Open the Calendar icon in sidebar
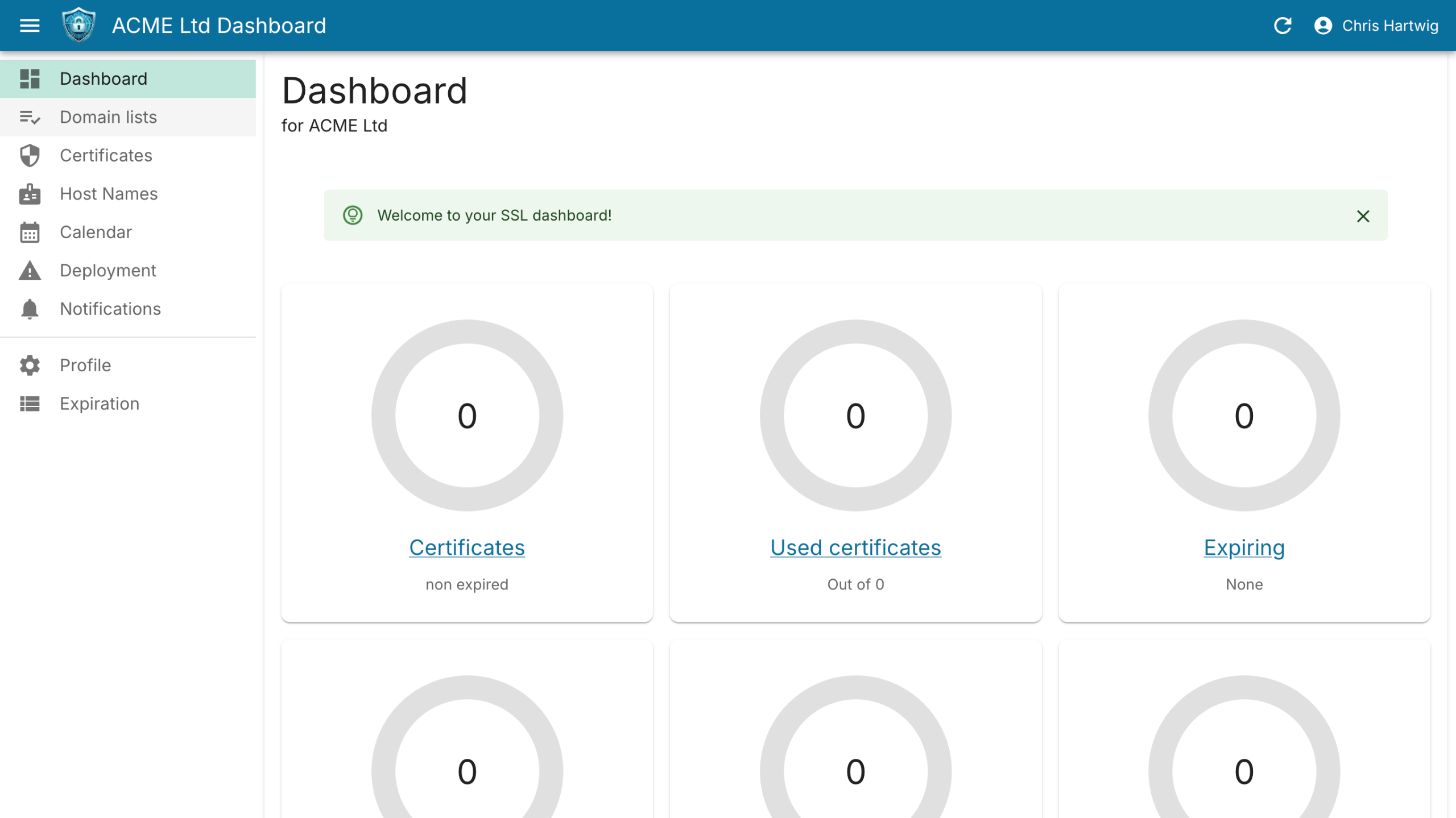Image resolution: width=1456 pixels, height=818 pixels. (x=30, y=232)
